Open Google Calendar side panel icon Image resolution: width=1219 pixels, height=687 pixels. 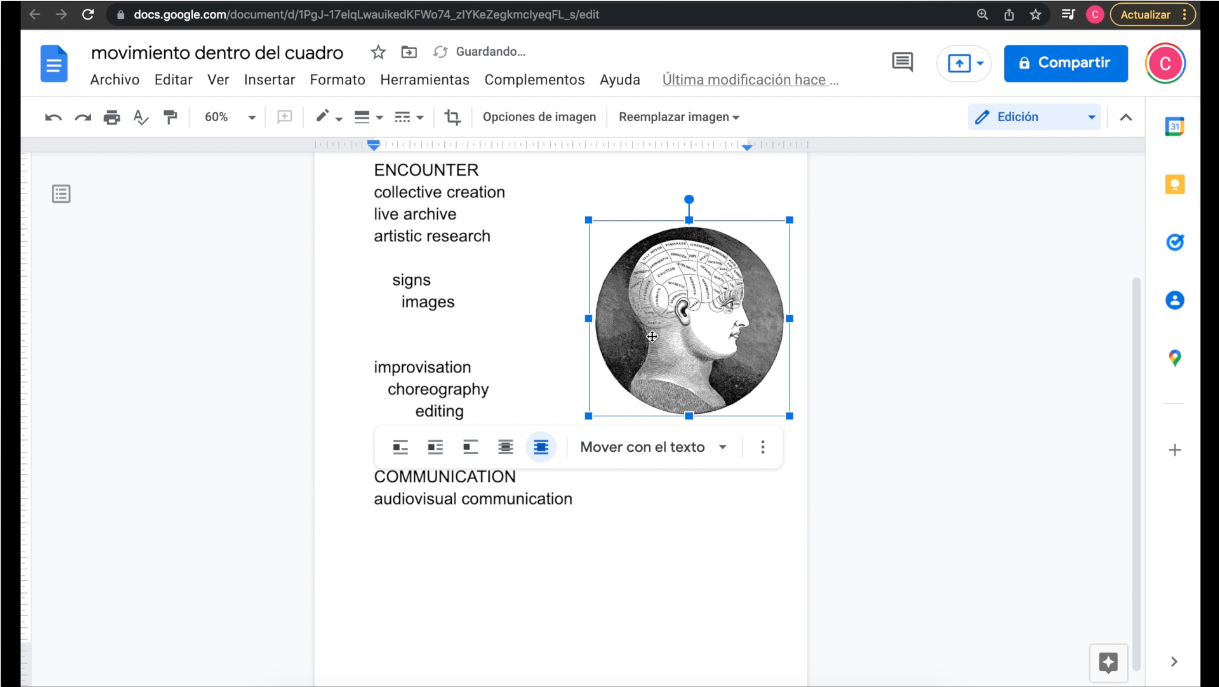pyautogui.click(x=1174, y=127)
